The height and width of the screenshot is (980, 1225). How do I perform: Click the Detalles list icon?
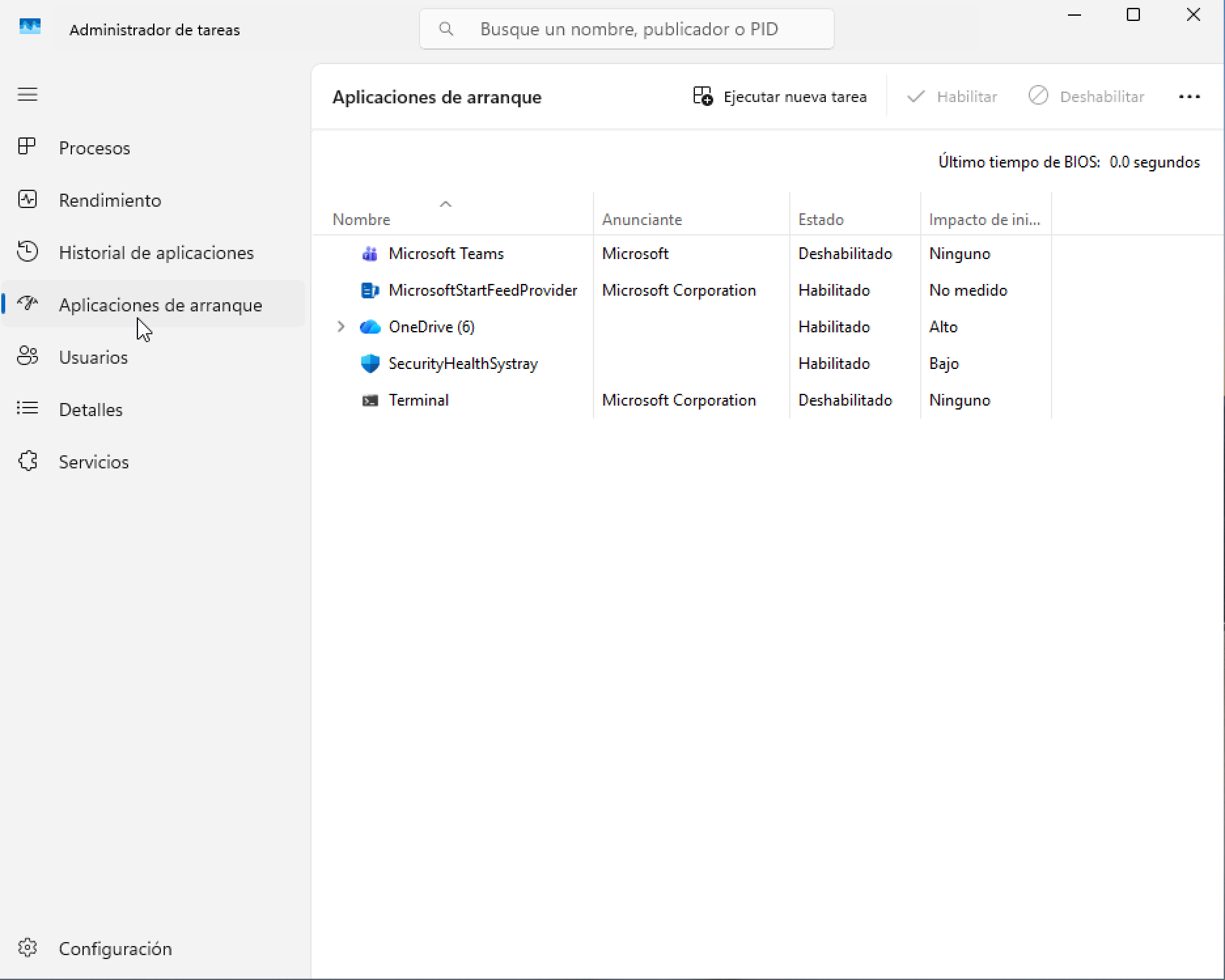coord(27,408)
